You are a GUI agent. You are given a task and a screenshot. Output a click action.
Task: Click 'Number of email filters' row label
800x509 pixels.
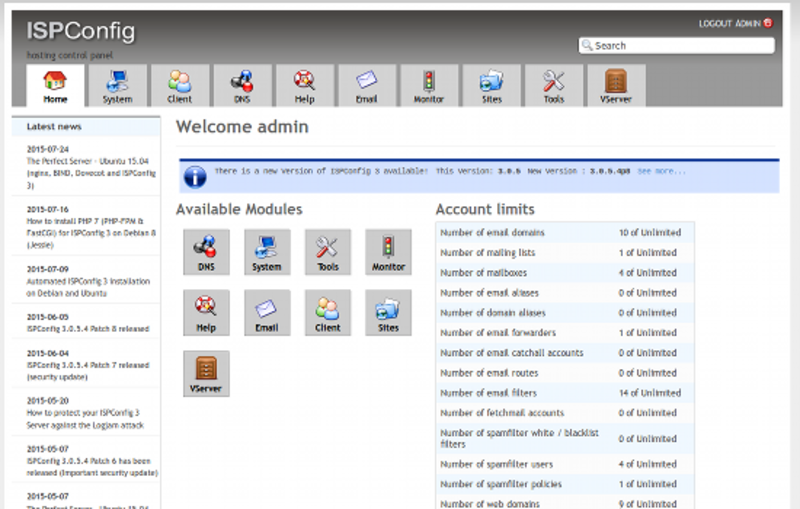coord(488,393)
